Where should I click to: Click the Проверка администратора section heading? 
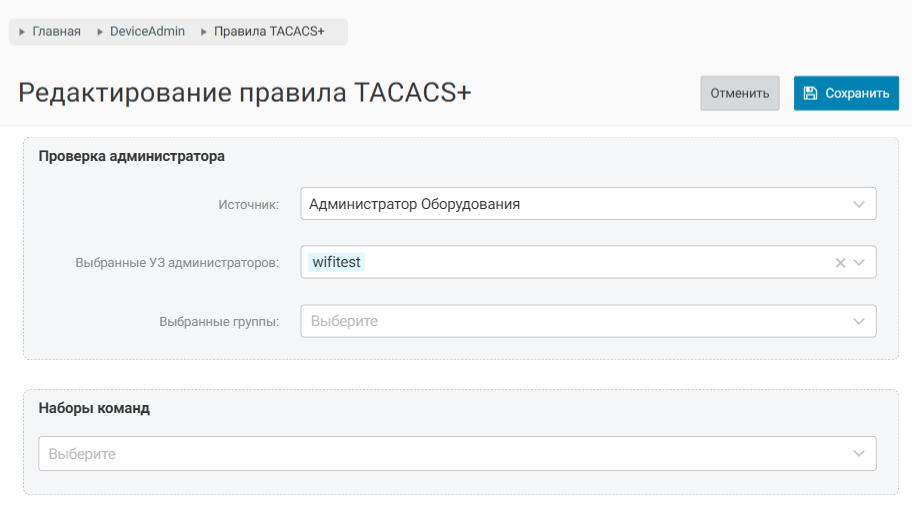131,156
